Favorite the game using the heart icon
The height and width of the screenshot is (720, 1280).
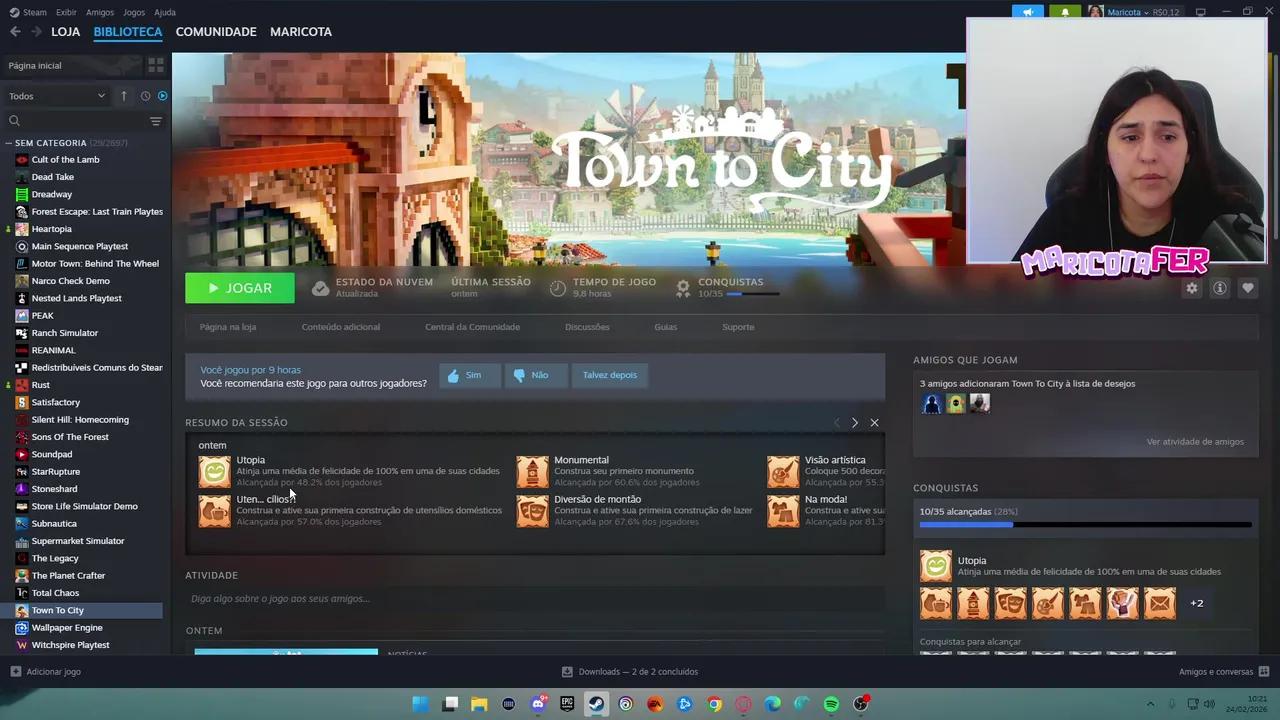click(x=1248, y=287)
